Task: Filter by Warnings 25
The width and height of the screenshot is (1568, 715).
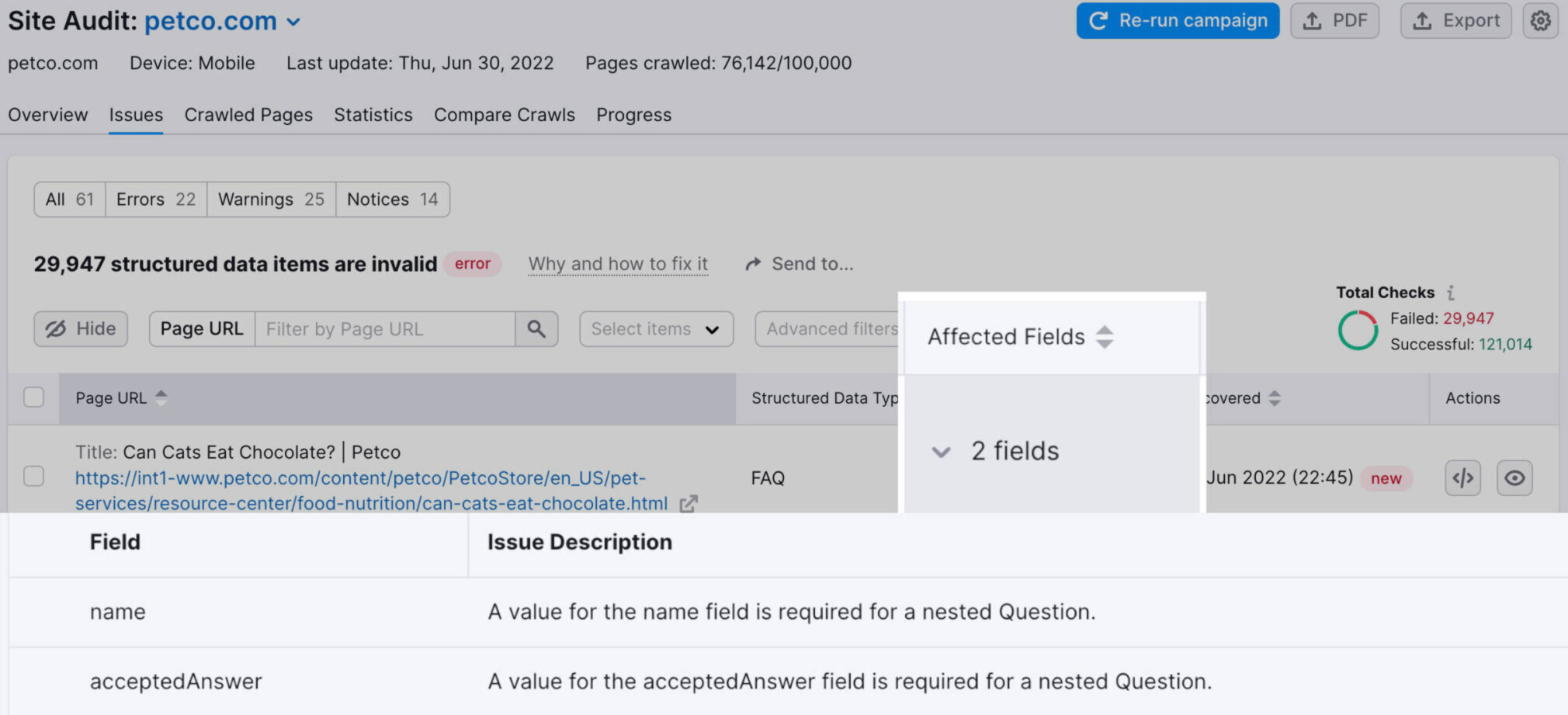Action: (x=272, y=200)
